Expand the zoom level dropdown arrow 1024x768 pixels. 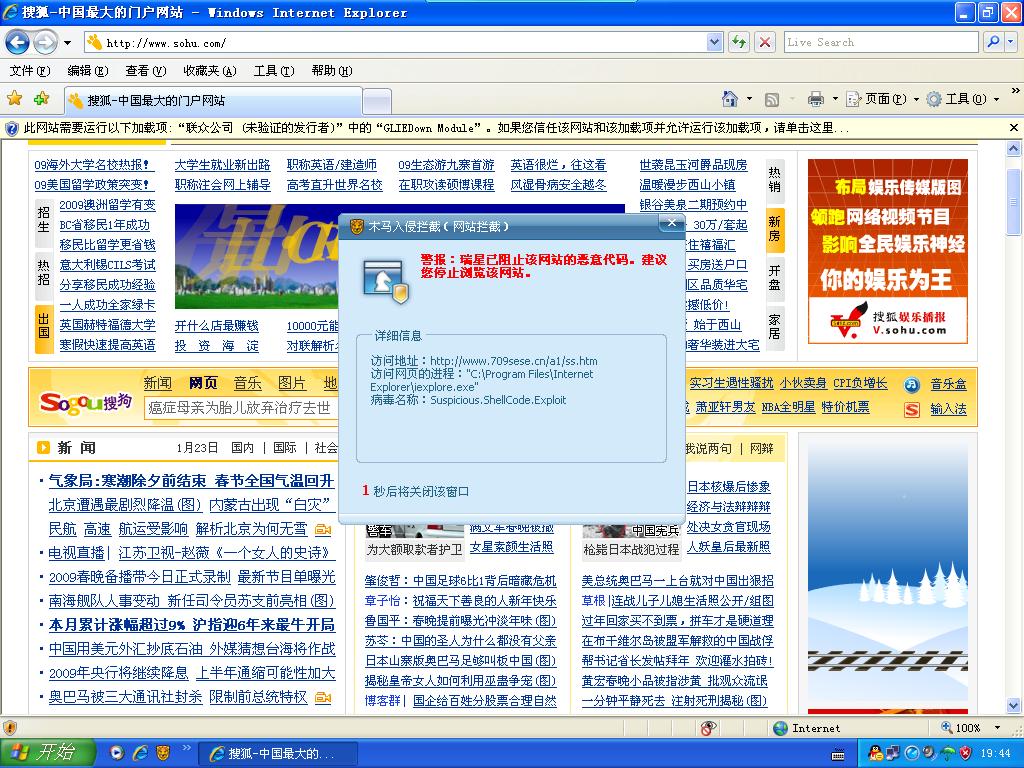click(x=997, y=728)
